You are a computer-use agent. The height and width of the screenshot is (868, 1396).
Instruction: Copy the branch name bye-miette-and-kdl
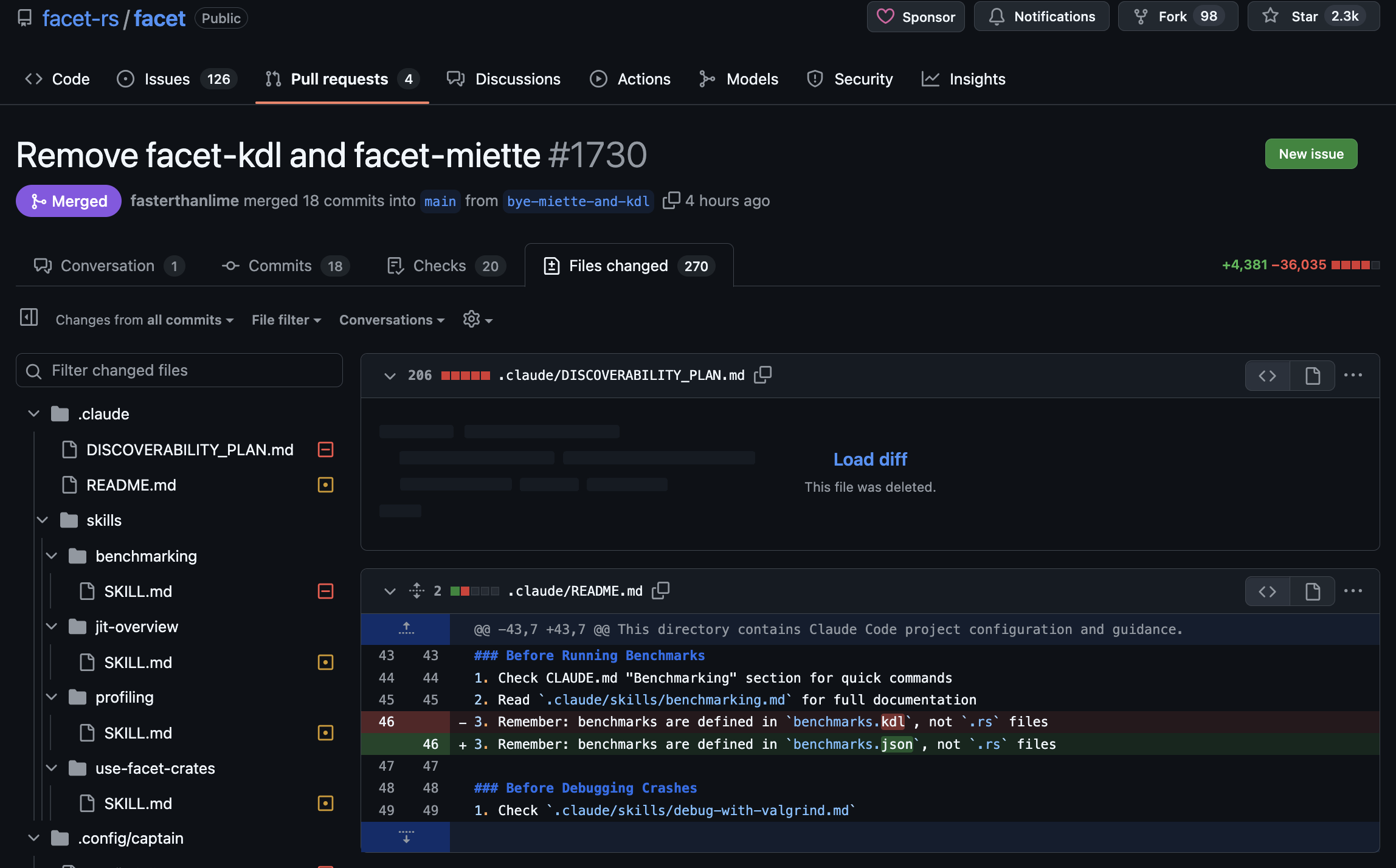point(671,201)
